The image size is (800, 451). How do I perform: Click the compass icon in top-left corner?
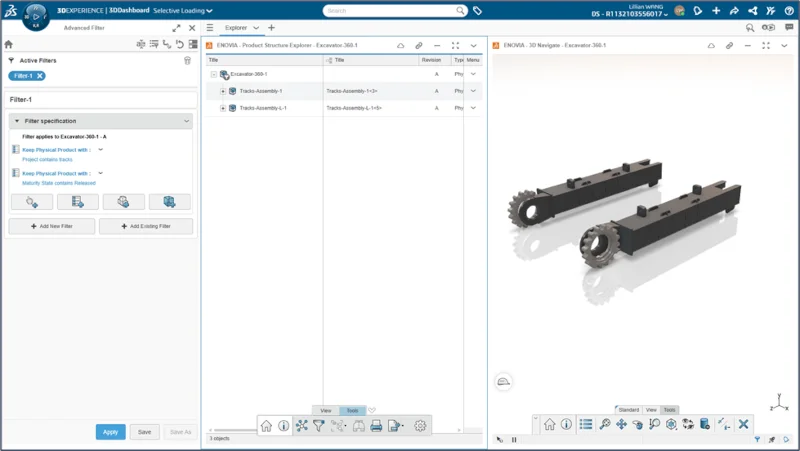[x=34, y=16]
